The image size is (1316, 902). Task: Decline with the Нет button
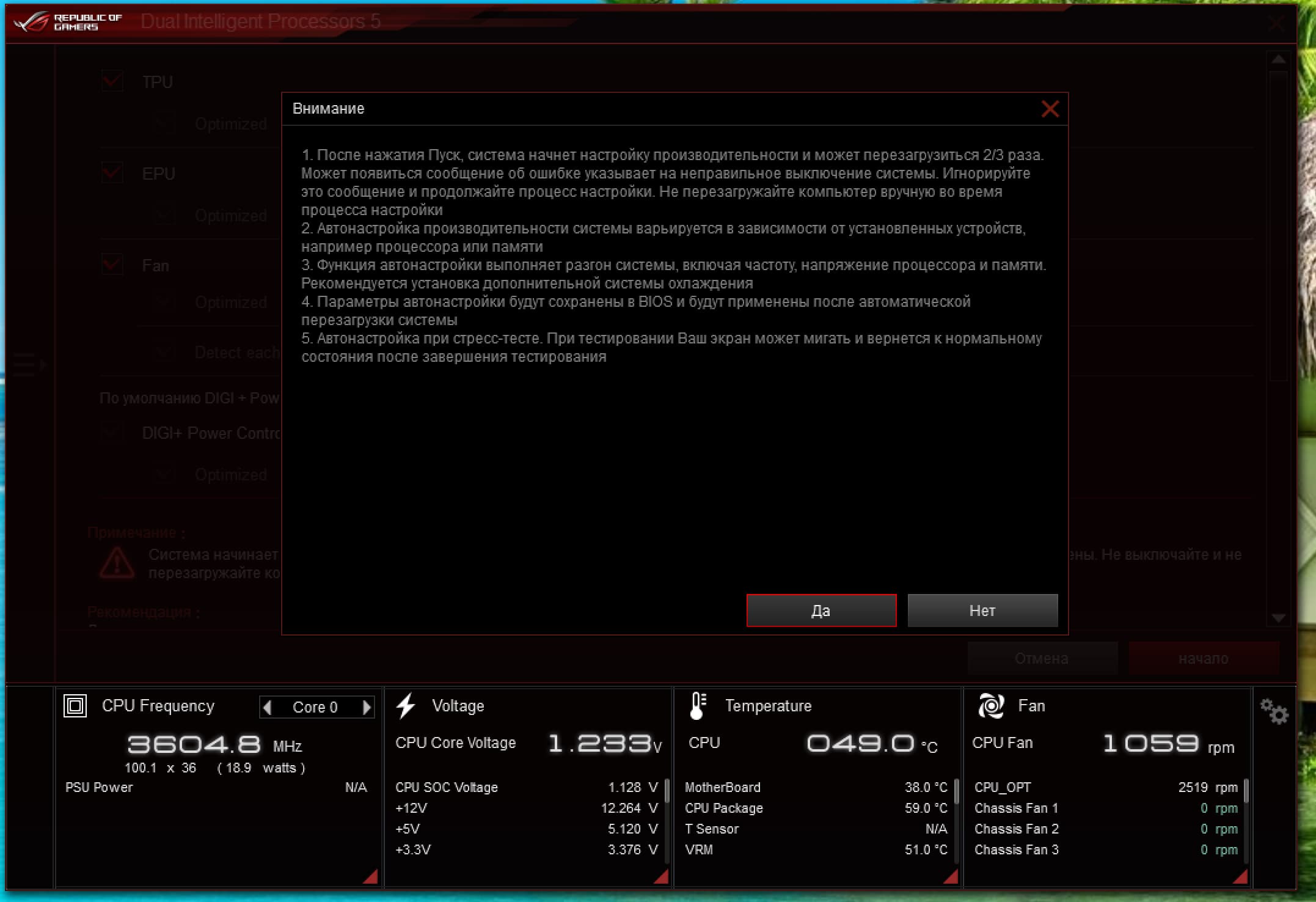pyautogui.click(x=982, y=610)
